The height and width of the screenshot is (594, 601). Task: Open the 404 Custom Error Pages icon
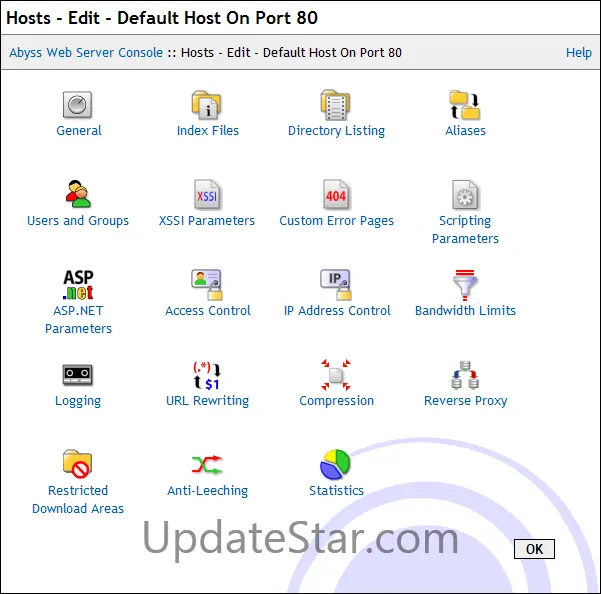point(336,195)
